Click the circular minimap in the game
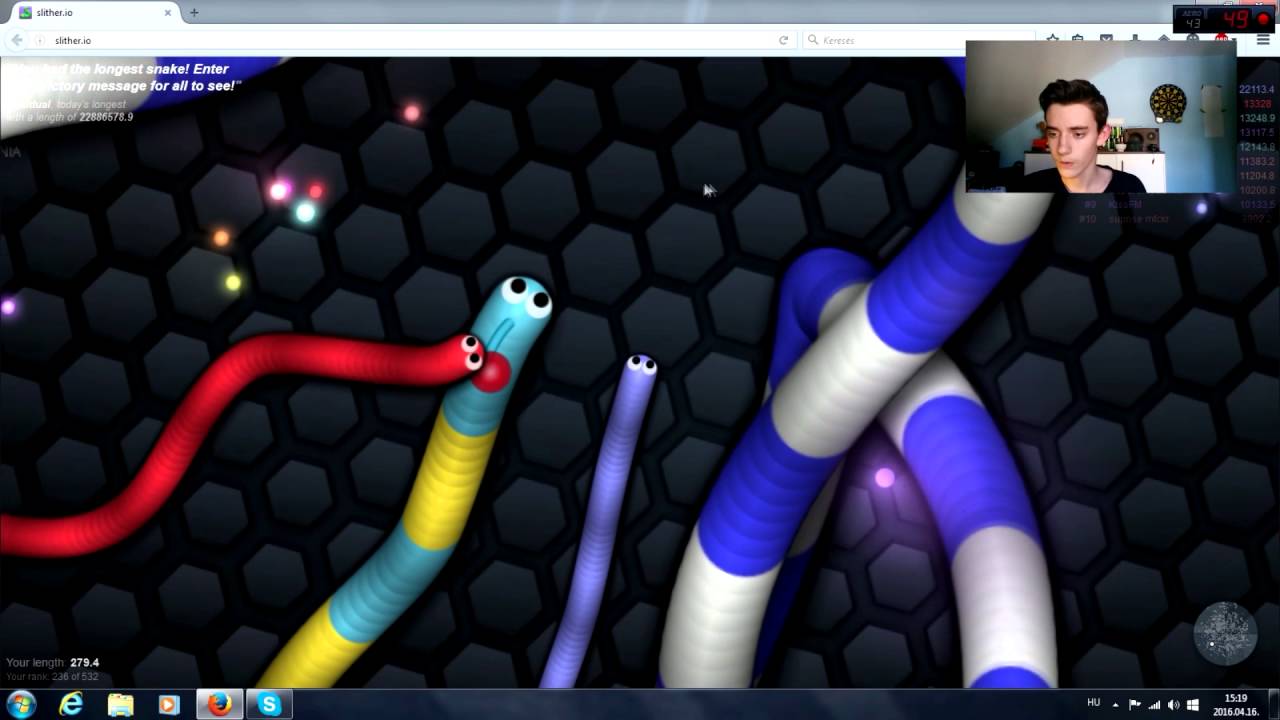This screenshot has height=720, width=1280. point(1225,633)
